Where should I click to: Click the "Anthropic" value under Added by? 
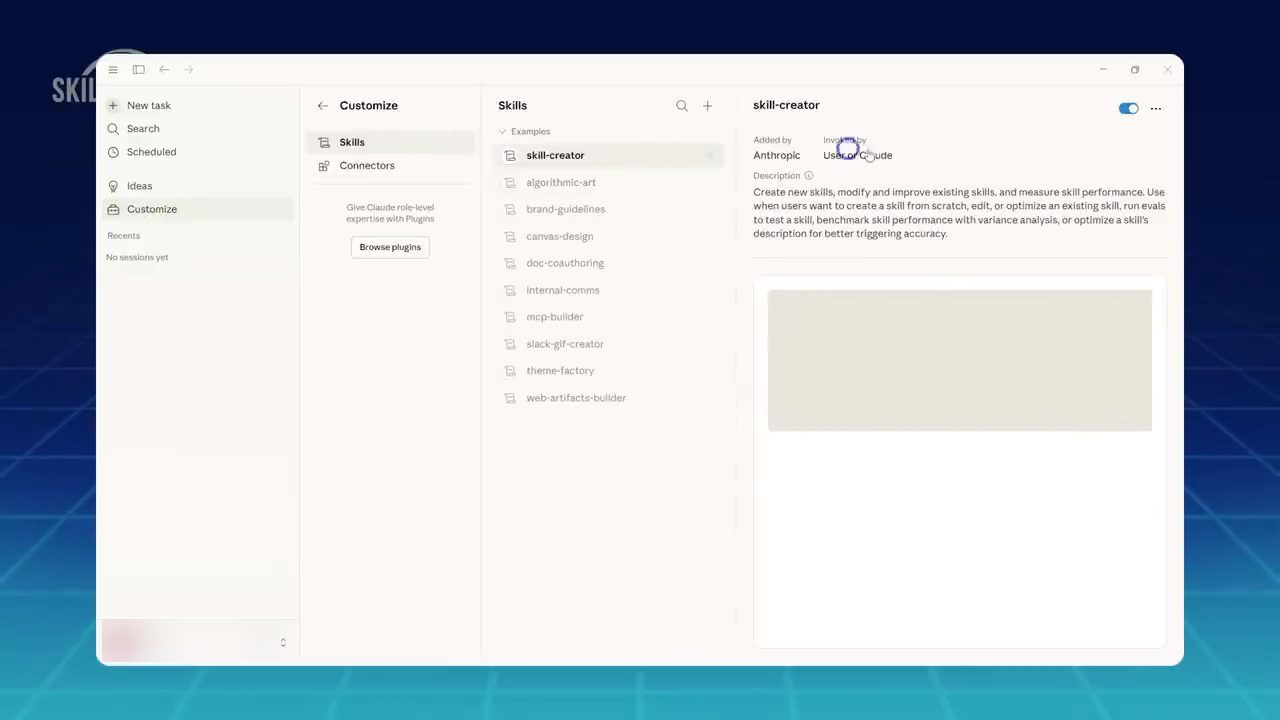(777, 156)
